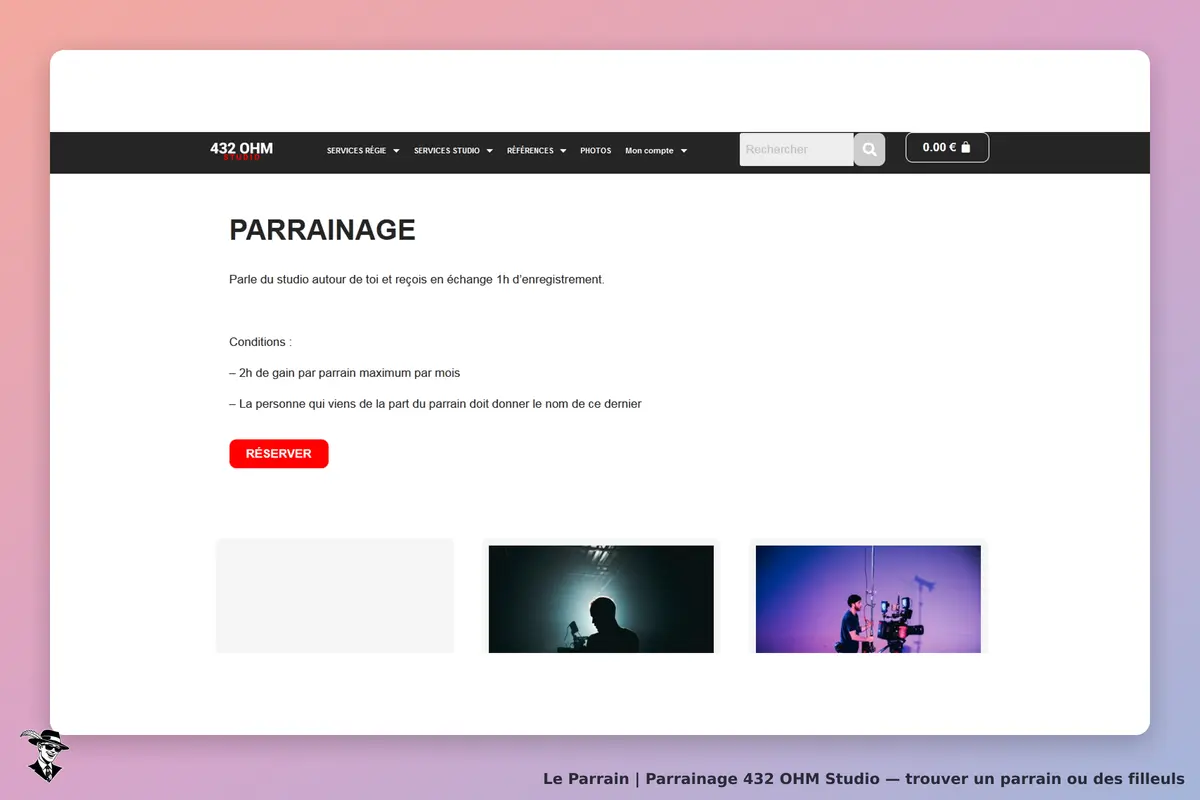Click the 432 OHM Studio logo
This screenshot has height=800, width=1200.
pyautogui.click(x=241, y=150)
